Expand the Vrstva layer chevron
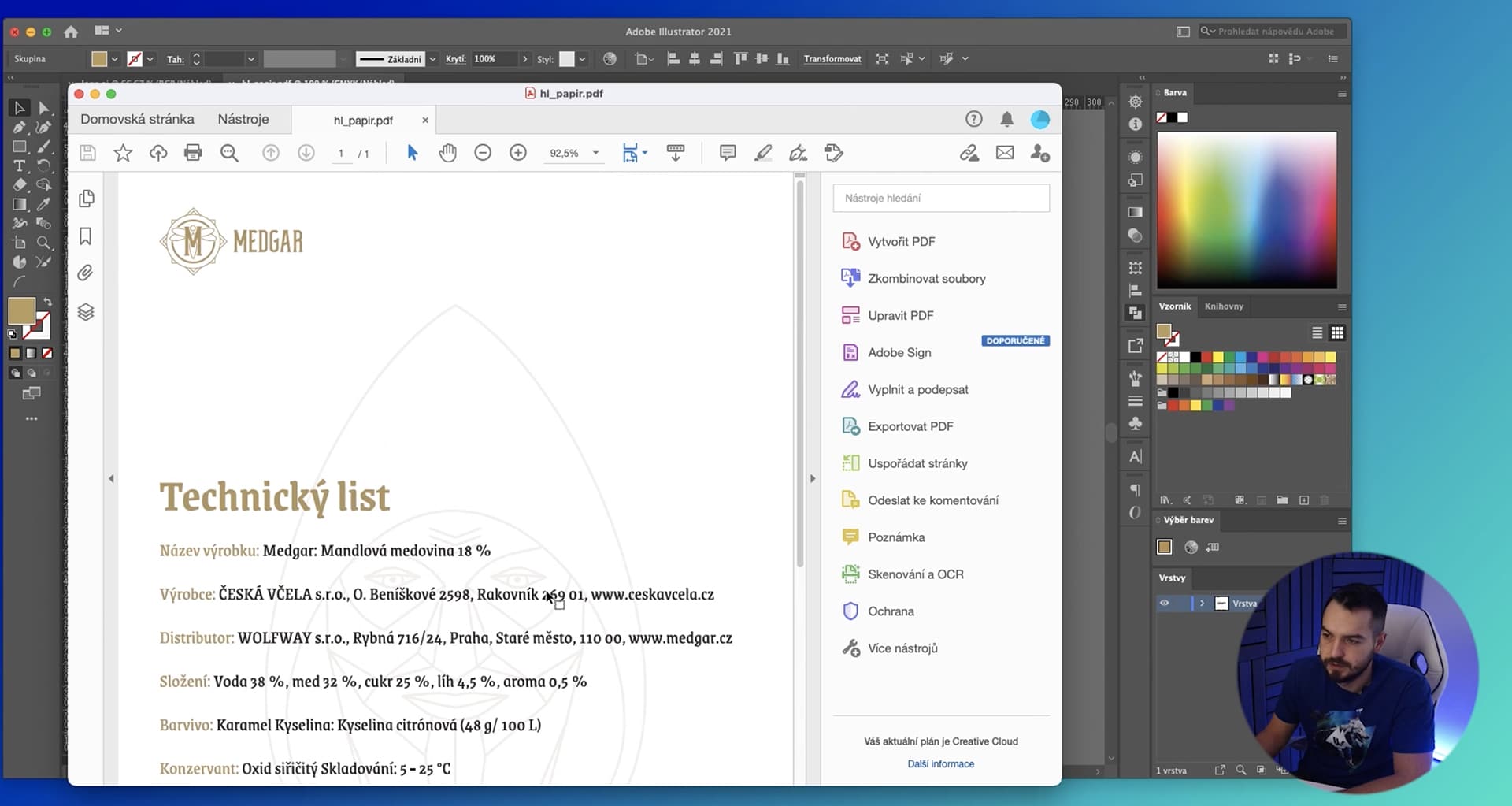 [x=1202, y=604]
